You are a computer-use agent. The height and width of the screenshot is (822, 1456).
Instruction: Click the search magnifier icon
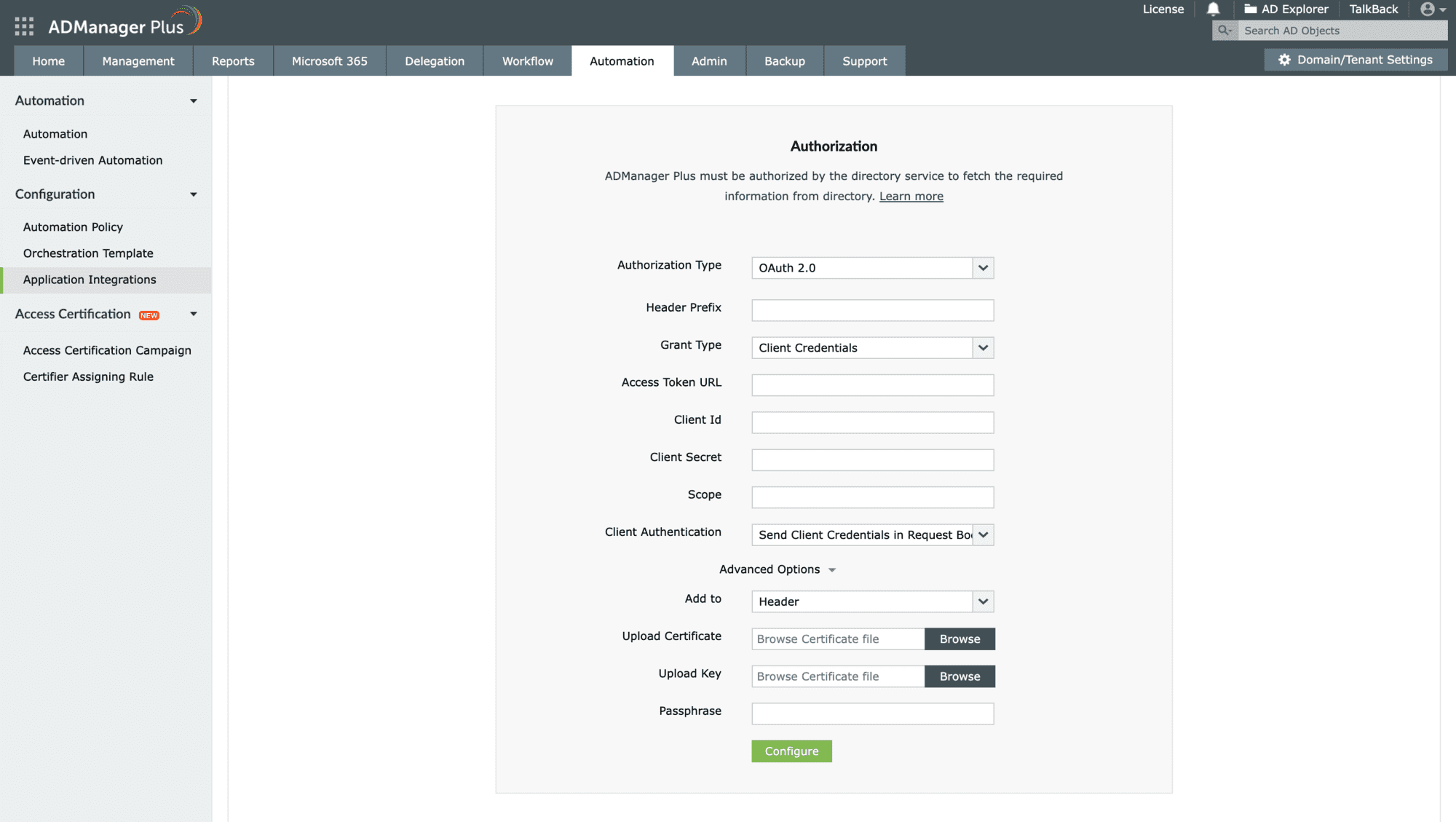1224,31
